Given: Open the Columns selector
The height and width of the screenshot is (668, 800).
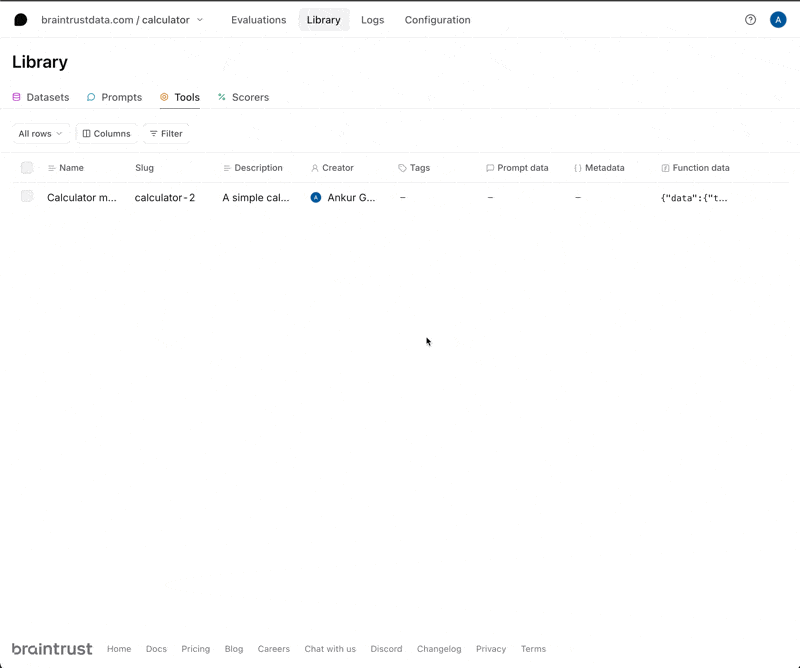Looking at the screenshot, I should tap(107, 134).
